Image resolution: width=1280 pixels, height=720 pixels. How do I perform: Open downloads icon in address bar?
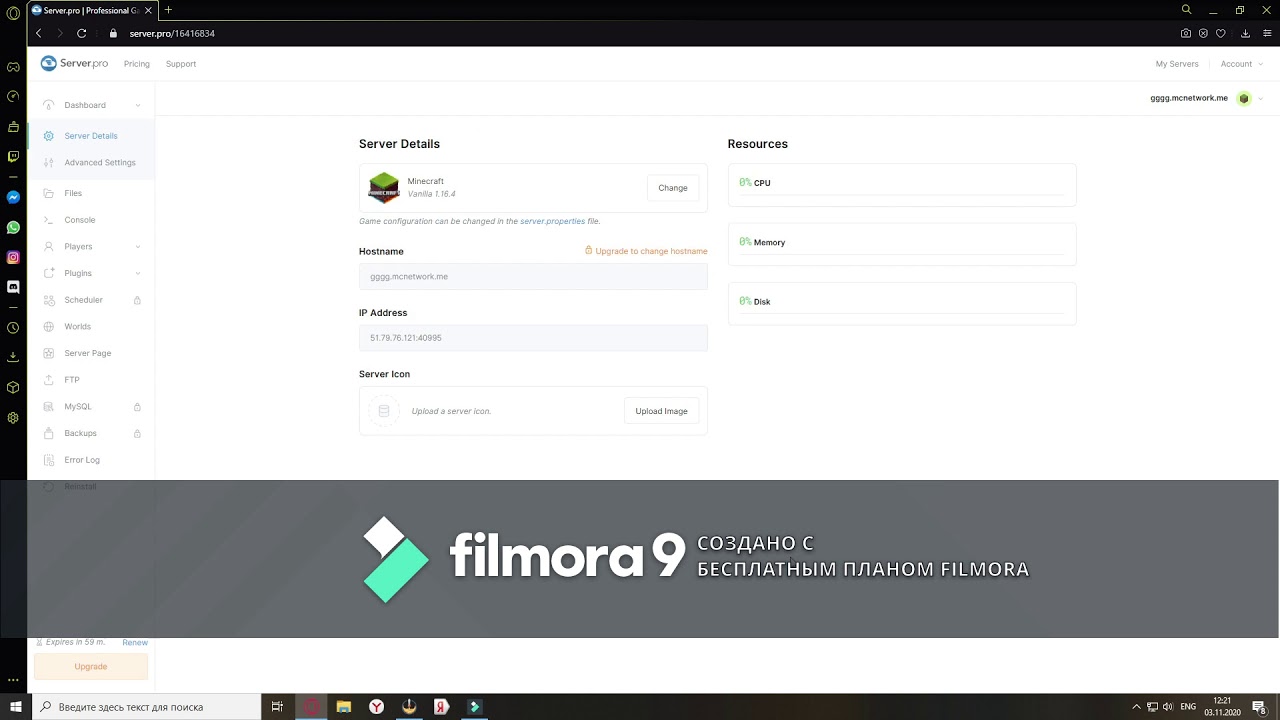1245,33
